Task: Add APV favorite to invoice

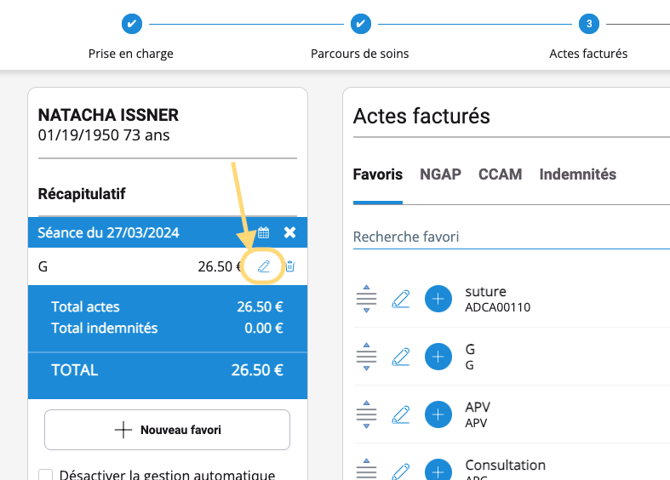Action: [438, 415]
